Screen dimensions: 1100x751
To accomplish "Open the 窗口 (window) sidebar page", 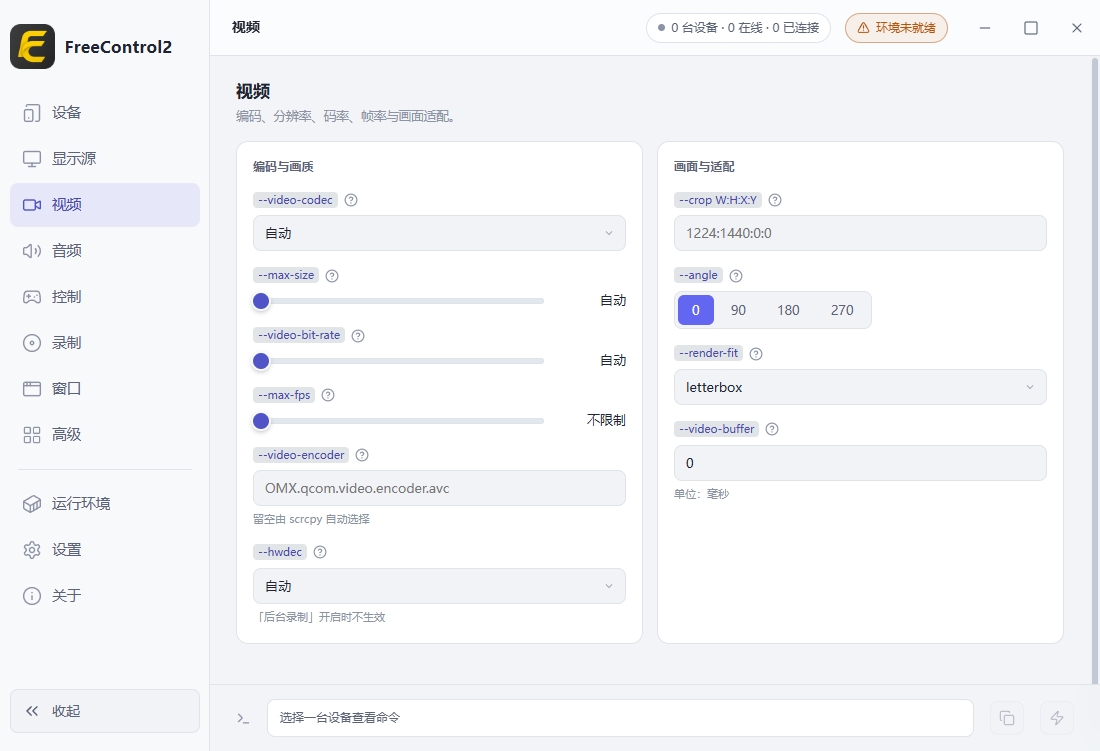I will [x=105, y=388].
